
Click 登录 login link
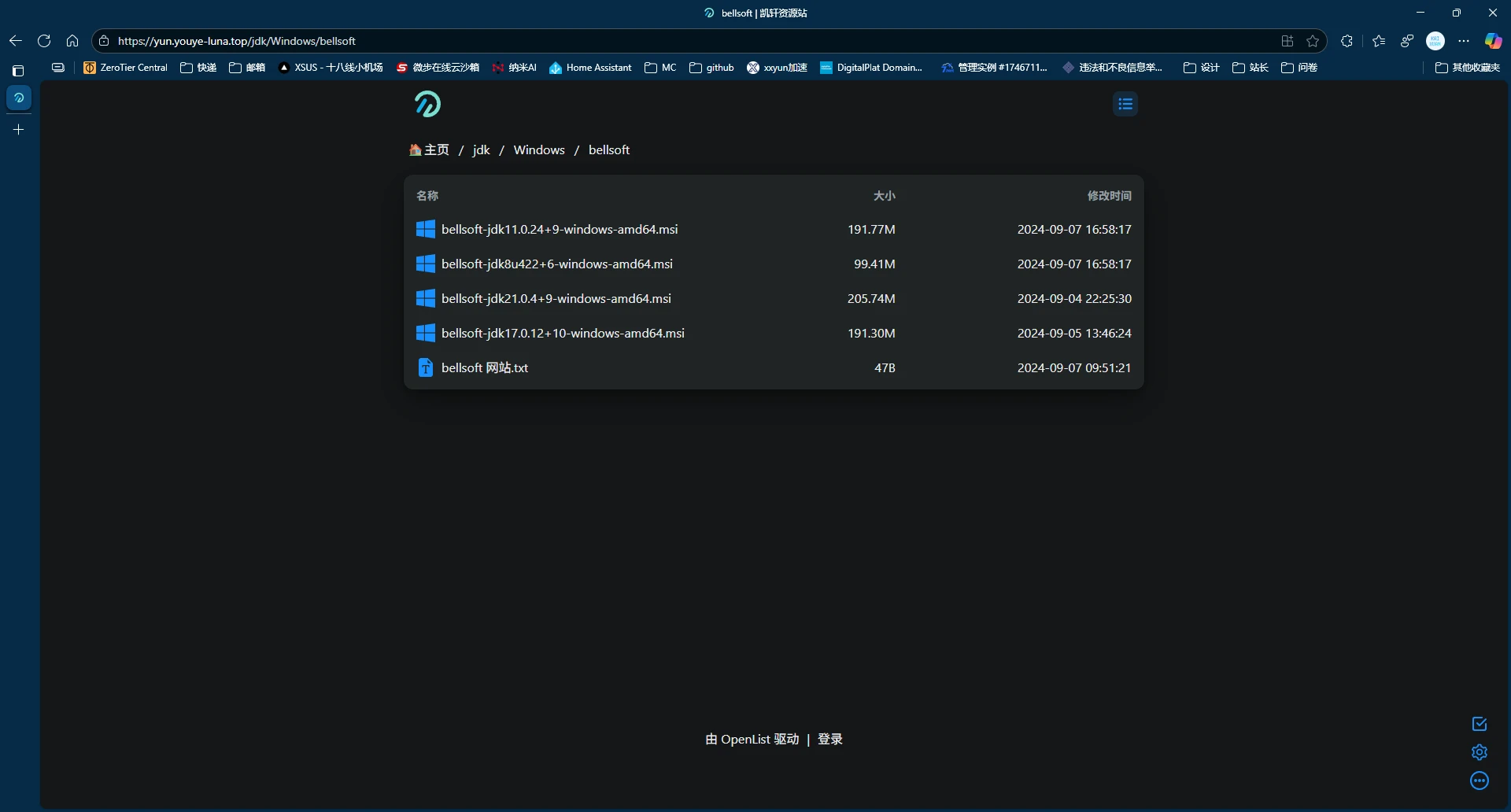[x=830, y=739]
